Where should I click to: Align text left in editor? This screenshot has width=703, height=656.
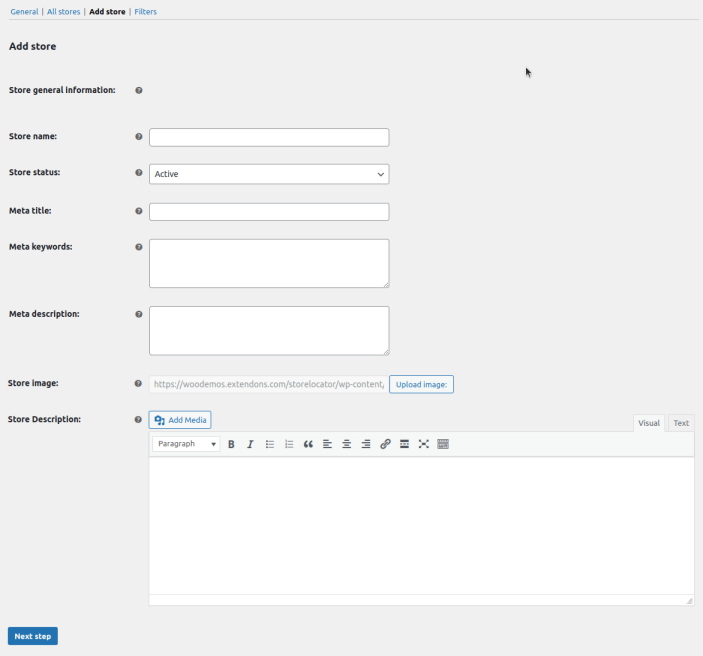coord(327,444)
